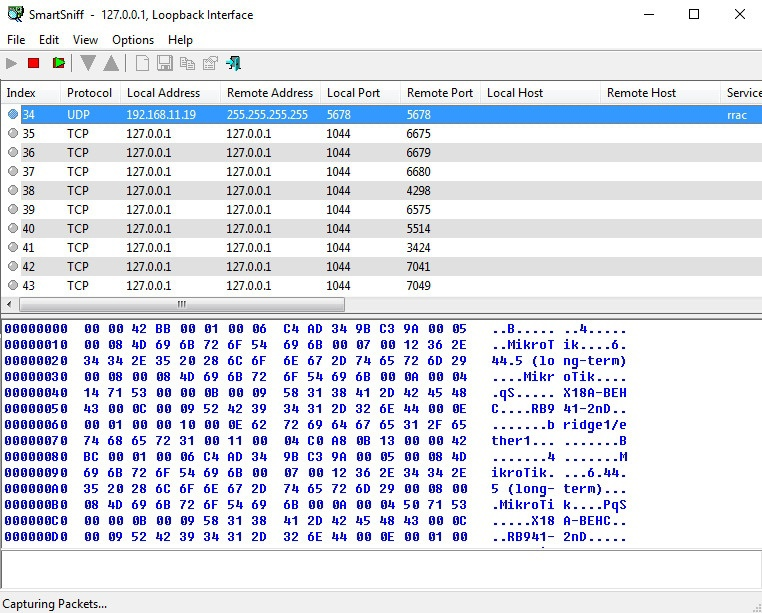Click the exit door icon
This screenshot has width=762, height=613.
pyautogui.click(x=234, y=63)
